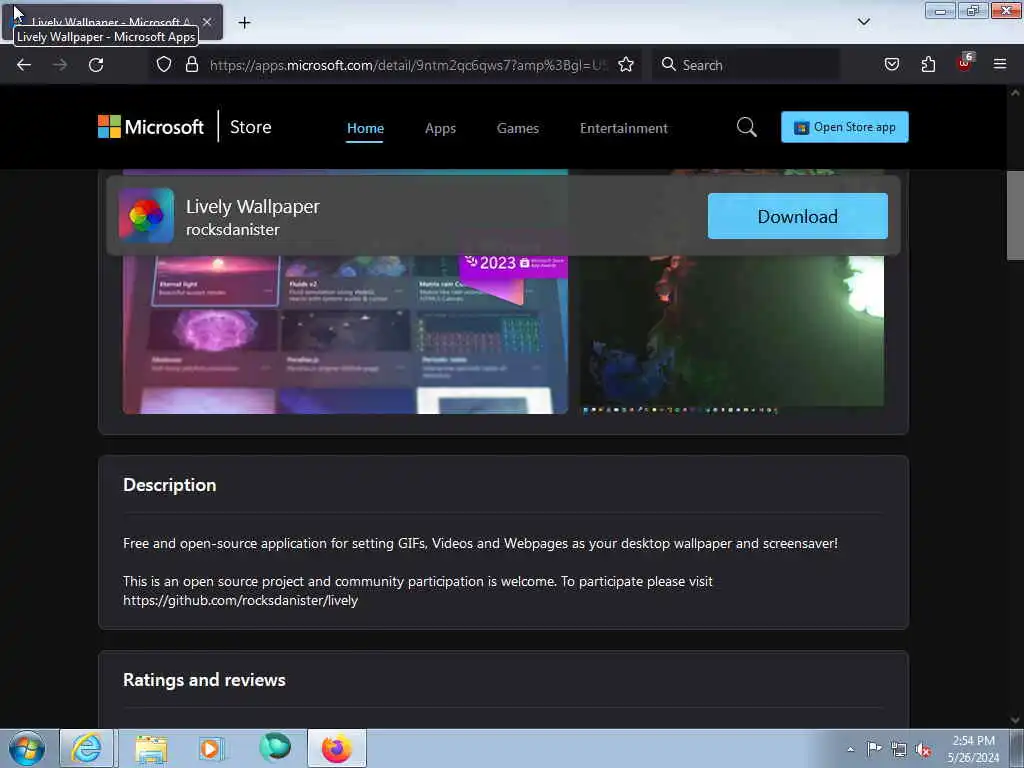
Task: Close the Lively Wallpaper tab
Action: point(207,22)
